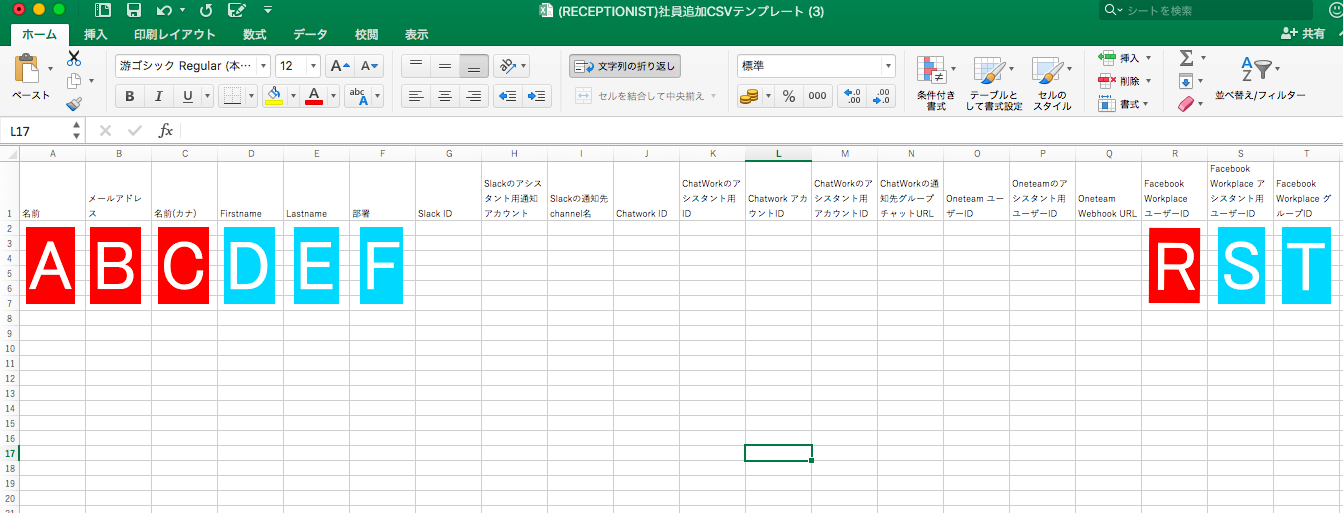The image size is (1343, 513).
Task: Select the Format Painter brush icon
Action: click(x=74, y=103)
